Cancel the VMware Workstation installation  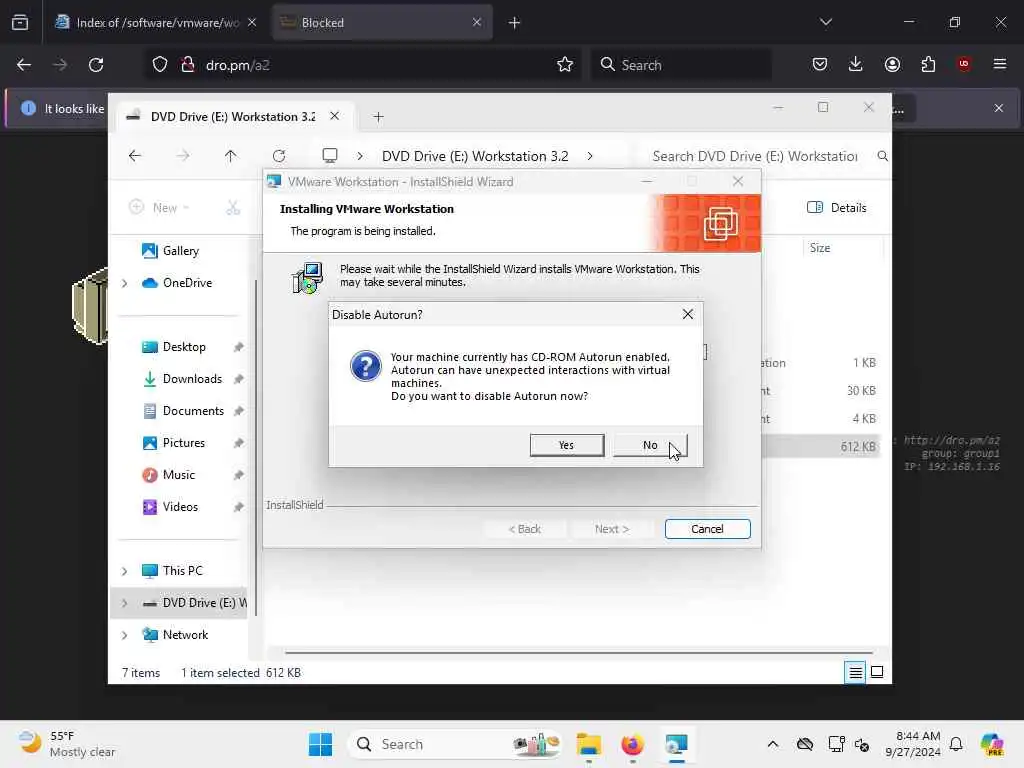(707, 528)
